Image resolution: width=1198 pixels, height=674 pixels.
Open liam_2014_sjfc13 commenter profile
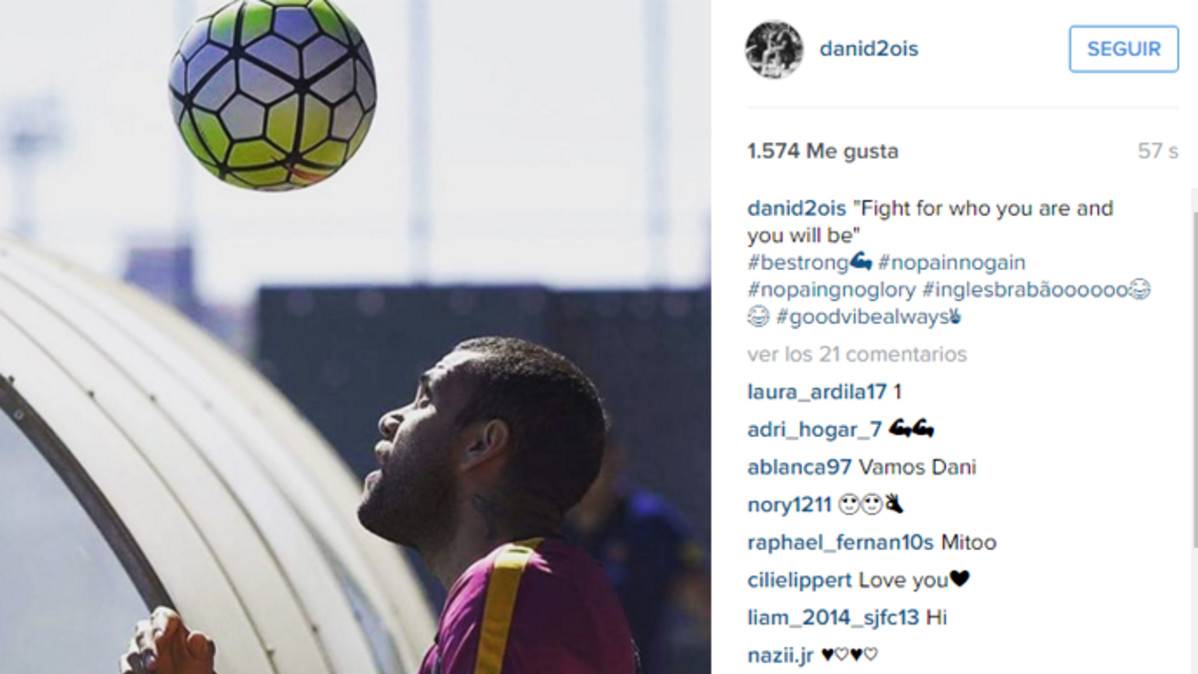(x=833, y=617)
